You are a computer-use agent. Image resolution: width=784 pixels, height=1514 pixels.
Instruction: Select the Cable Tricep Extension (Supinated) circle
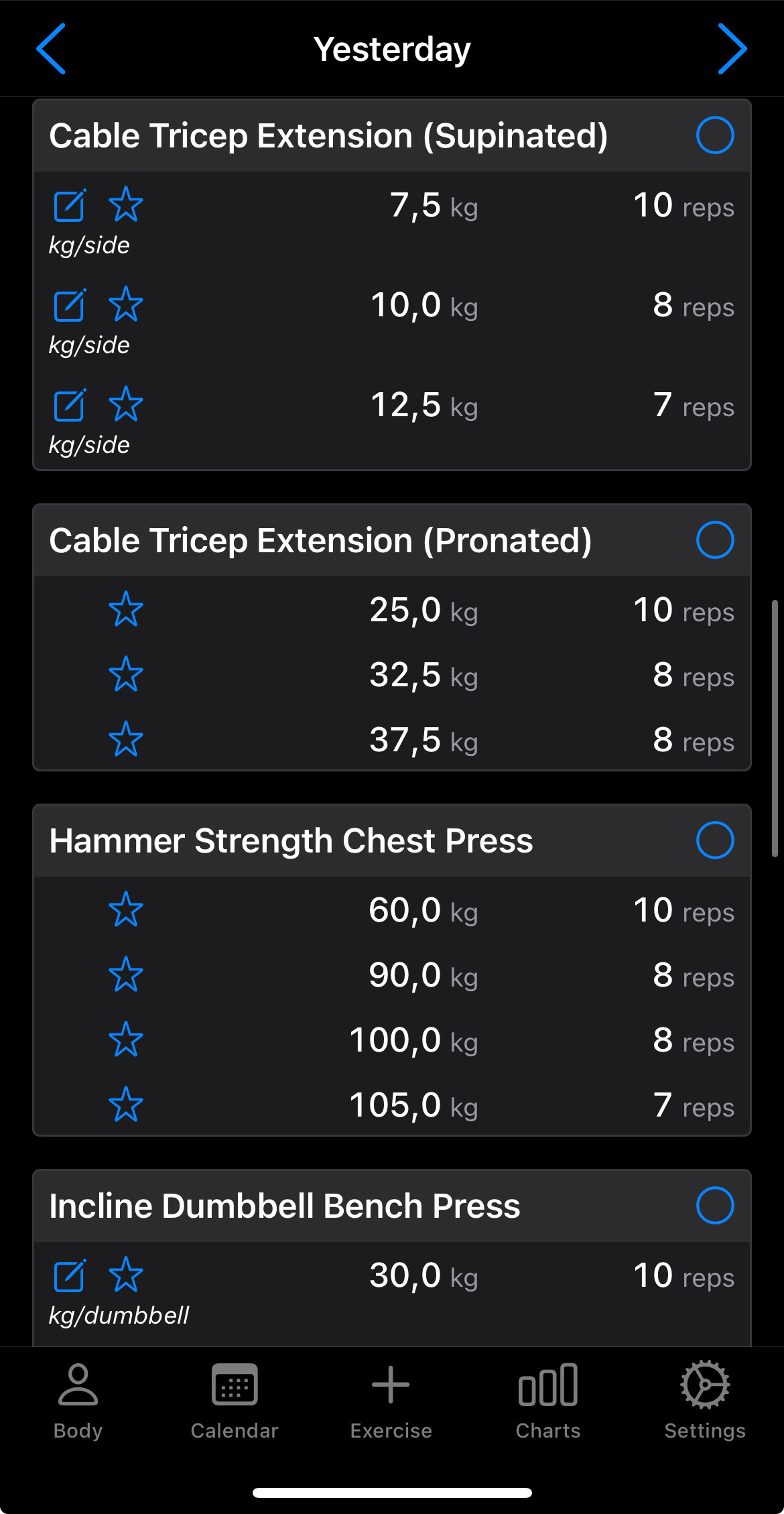(x=714, y=135)
